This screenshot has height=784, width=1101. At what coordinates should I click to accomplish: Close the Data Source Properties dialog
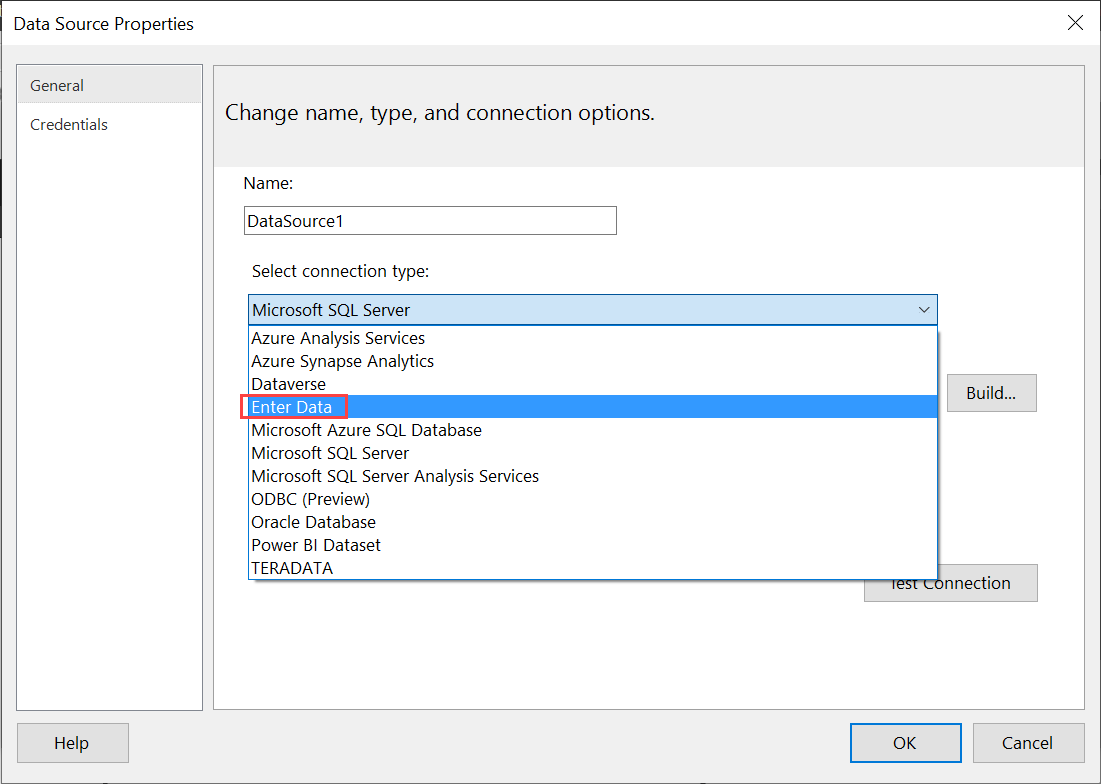[x=1074, y=23]
